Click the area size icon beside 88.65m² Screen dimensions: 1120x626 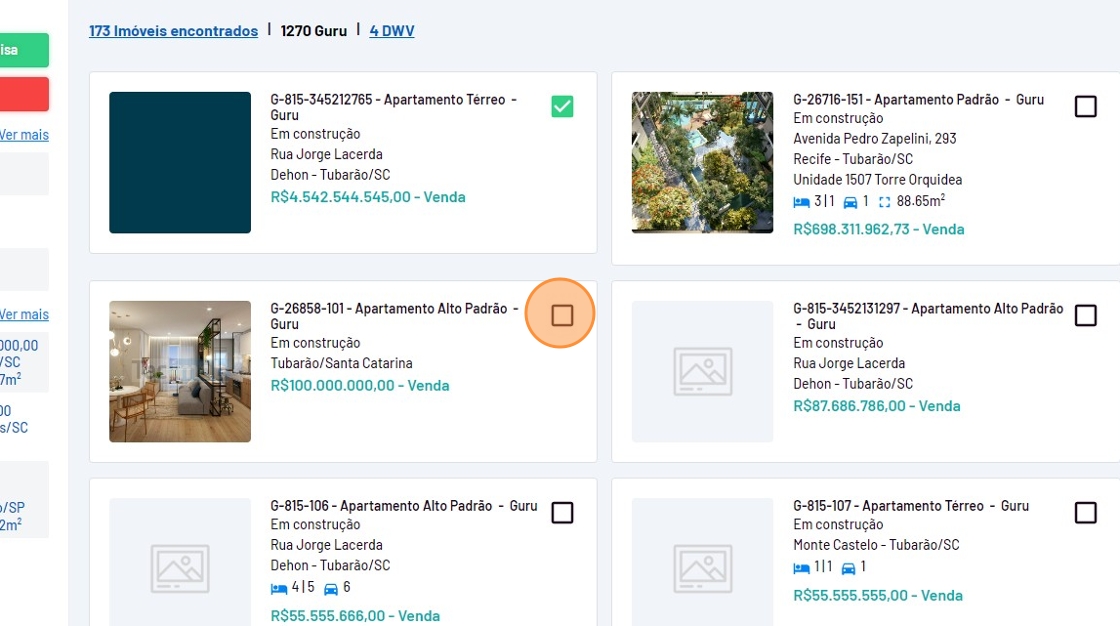(883, 202)
